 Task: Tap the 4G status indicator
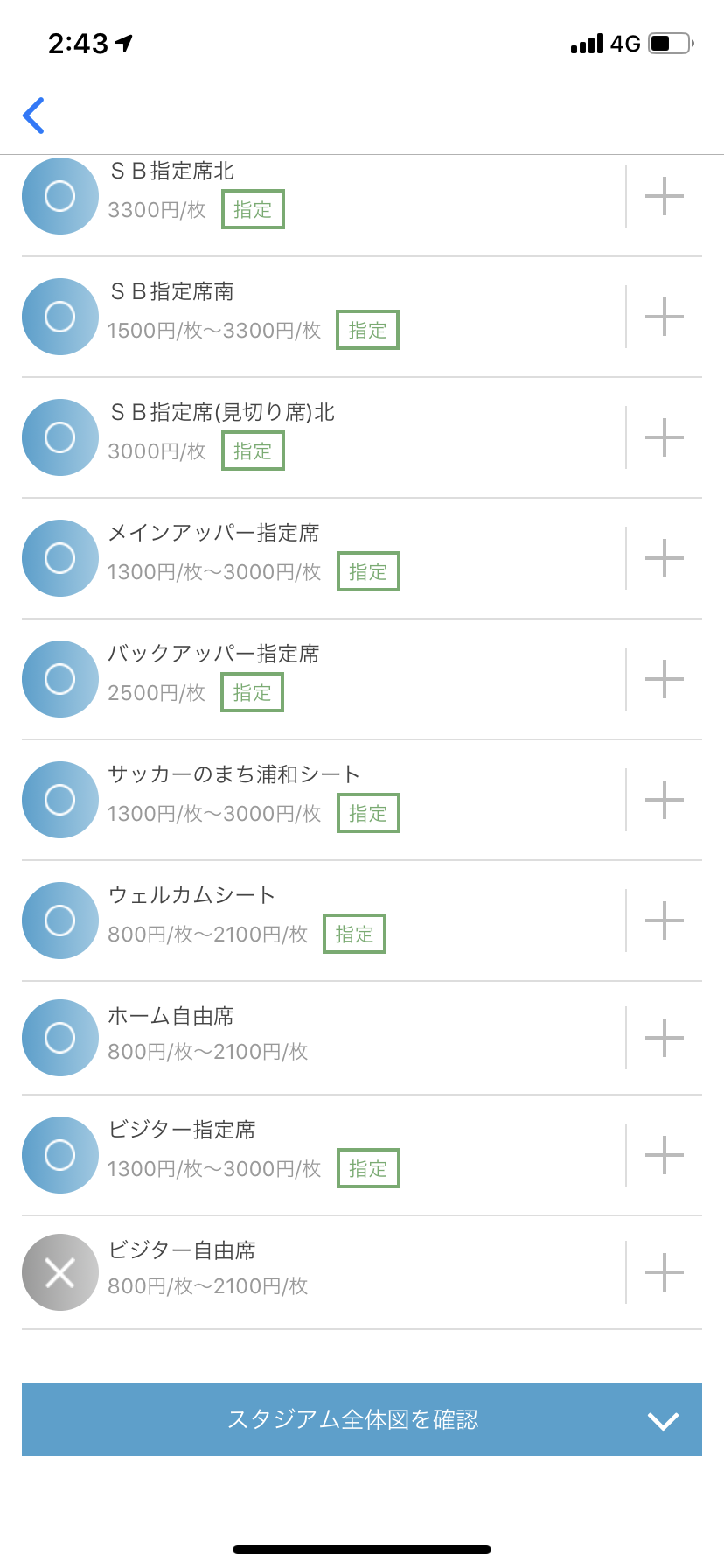(625, 44)
